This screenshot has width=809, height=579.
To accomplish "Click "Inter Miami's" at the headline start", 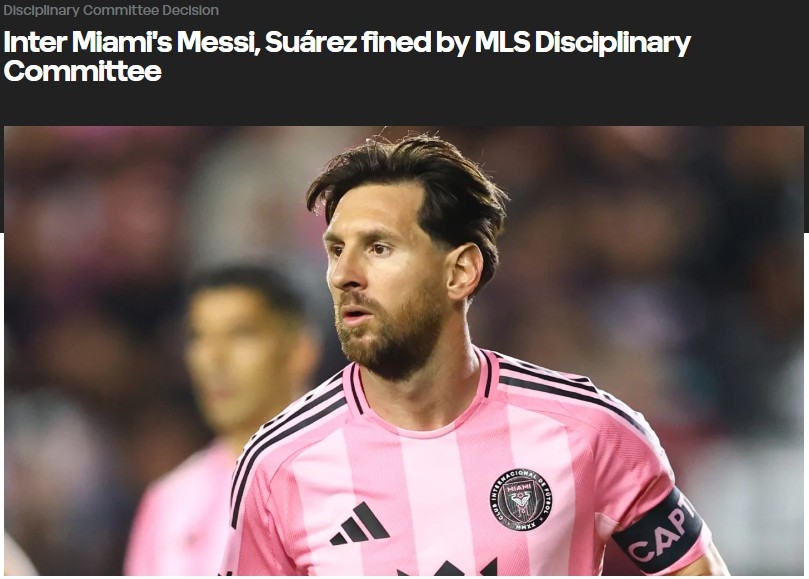I will [x=88, y=42].
